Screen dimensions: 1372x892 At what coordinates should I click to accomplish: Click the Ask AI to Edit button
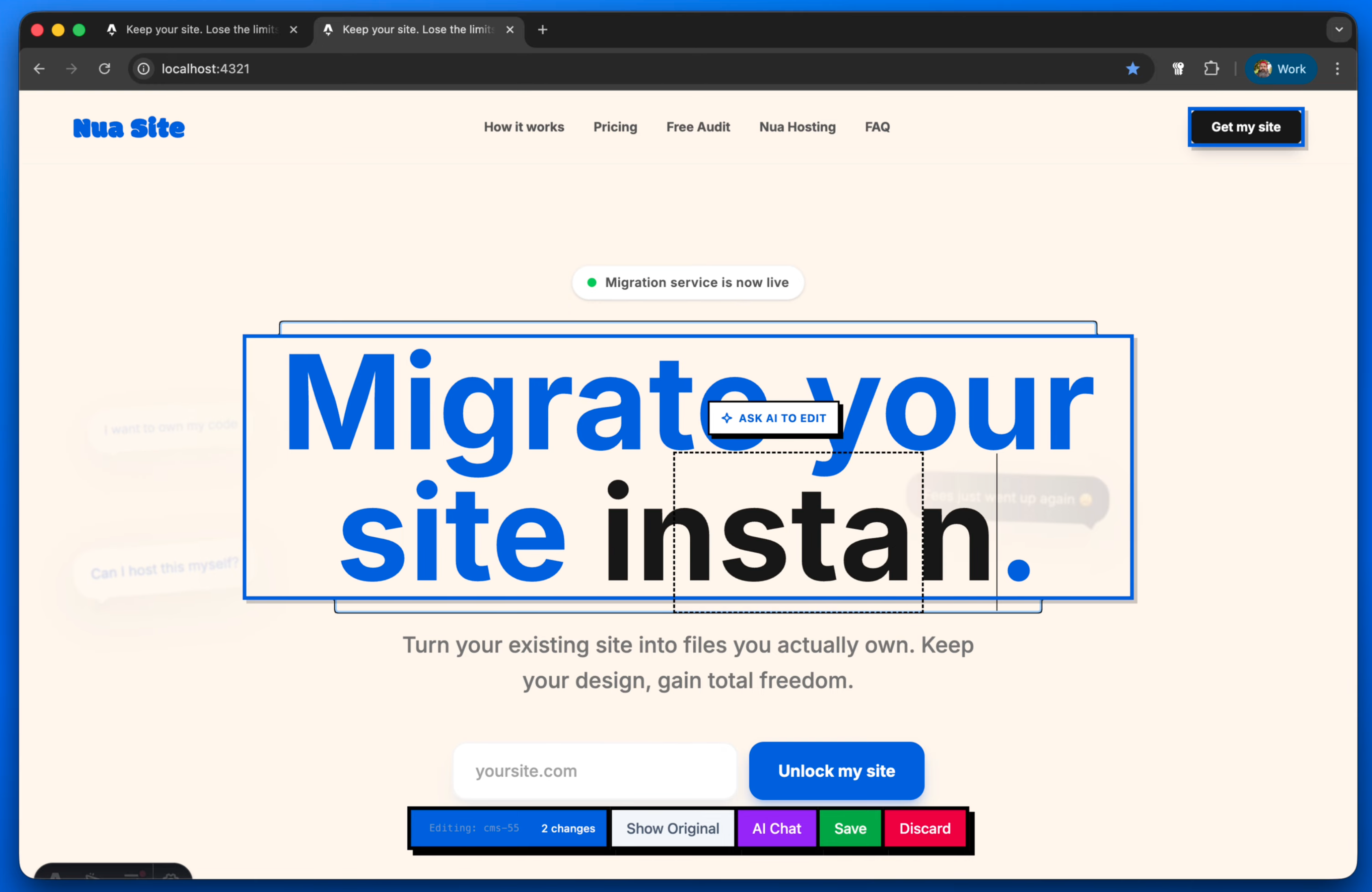[x=774, y=418]
